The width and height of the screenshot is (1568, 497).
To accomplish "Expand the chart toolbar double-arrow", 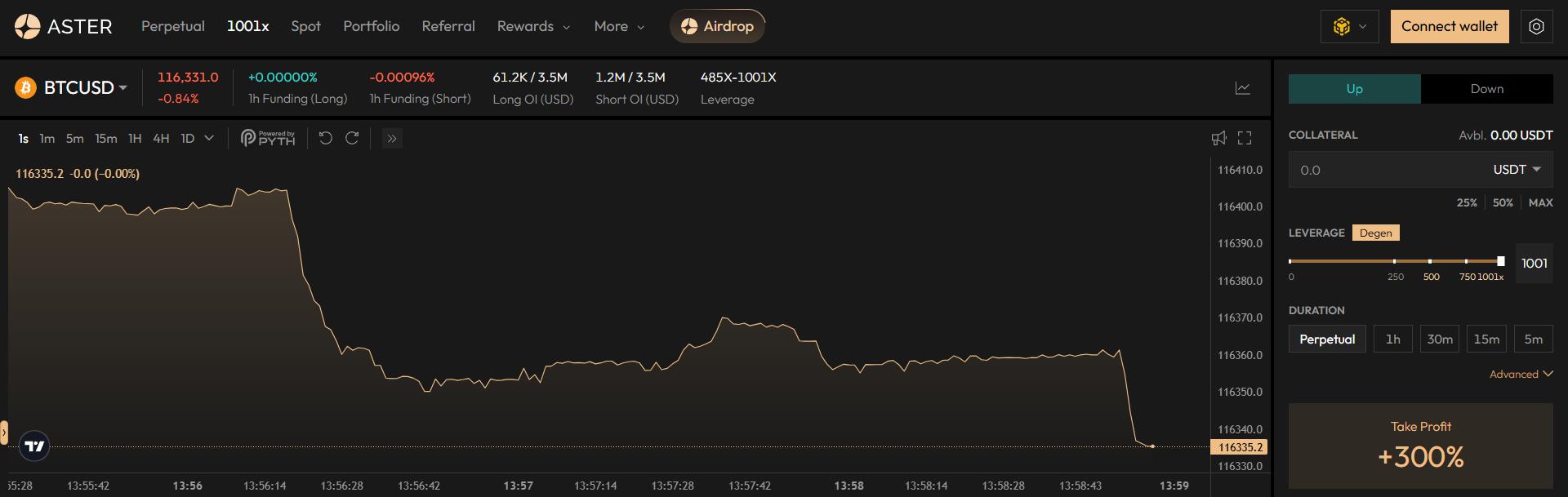I will (x=392, y=138).
